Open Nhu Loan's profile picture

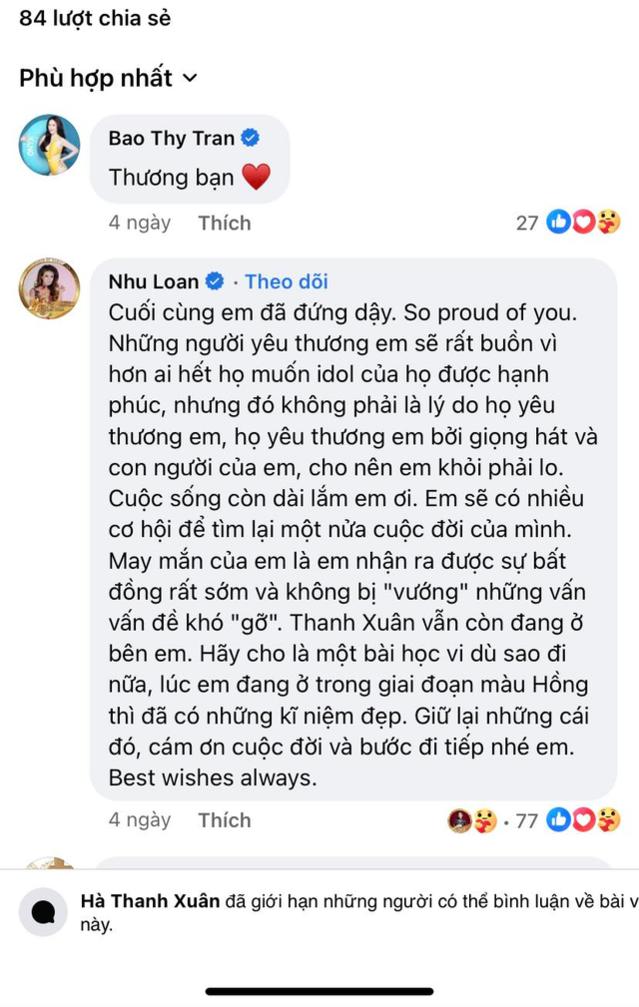pos(49,289)
